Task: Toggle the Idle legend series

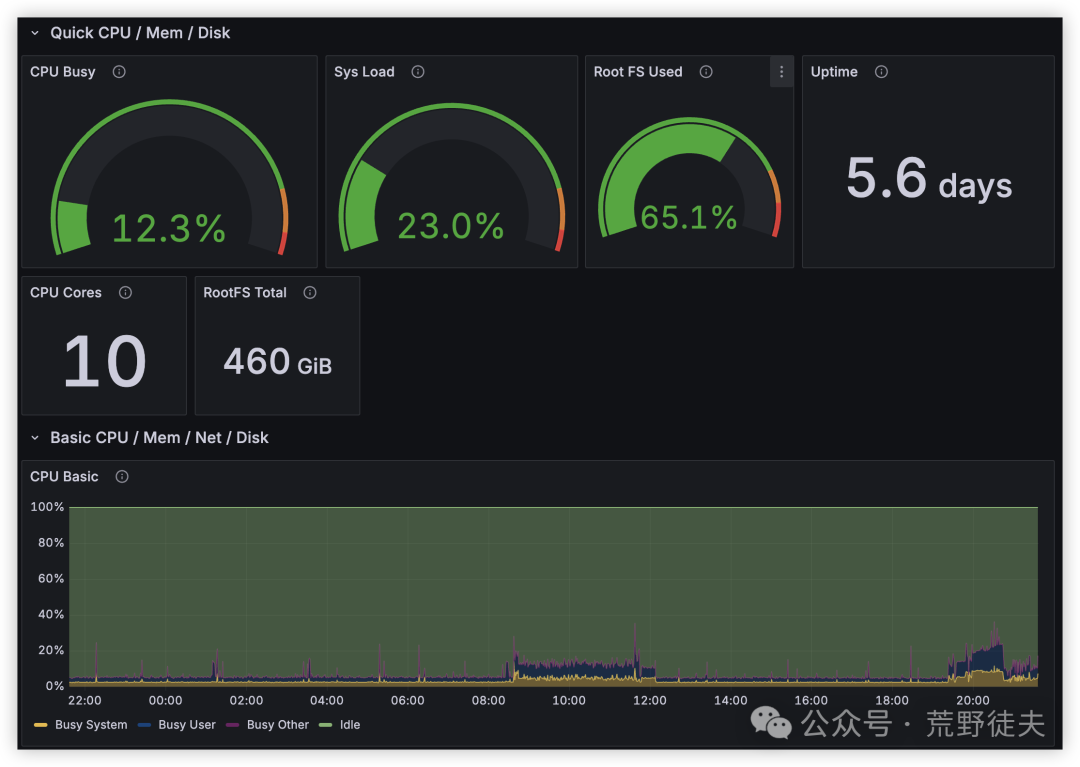Action: 340,724
